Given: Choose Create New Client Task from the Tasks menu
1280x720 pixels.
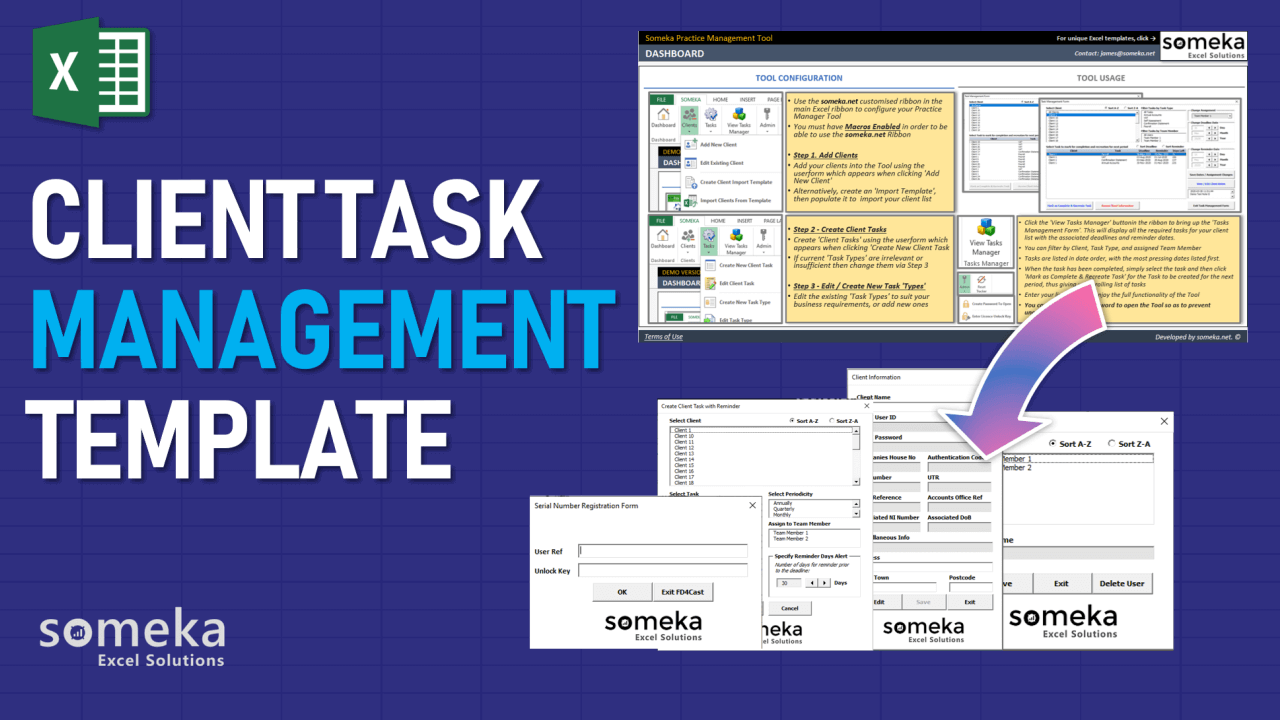Looking at the screenshot, I should pyautogui.click(x=739, y=265).
